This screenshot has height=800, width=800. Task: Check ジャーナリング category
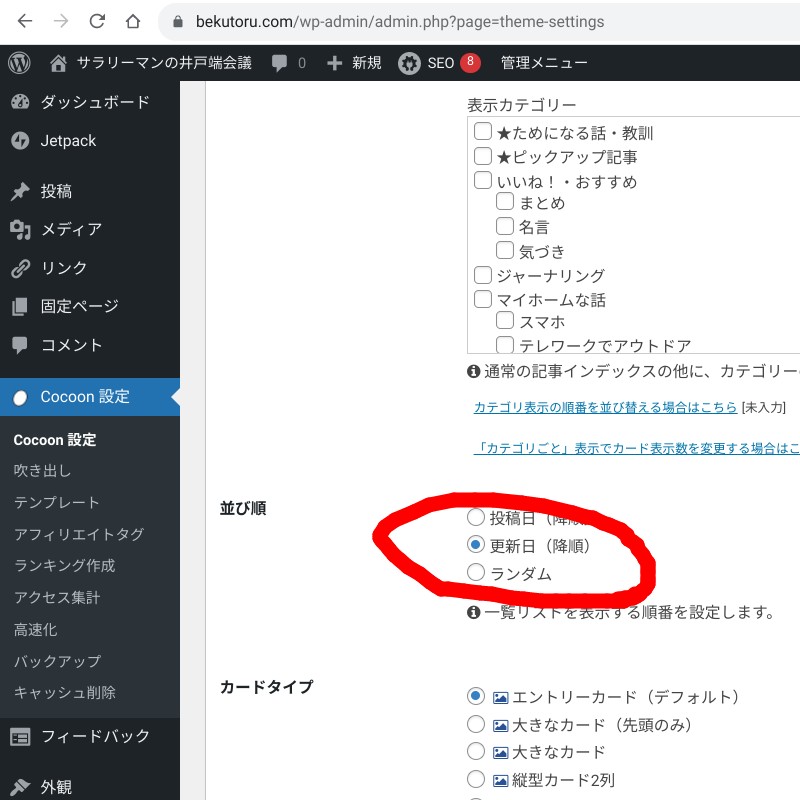click(483, 274)
